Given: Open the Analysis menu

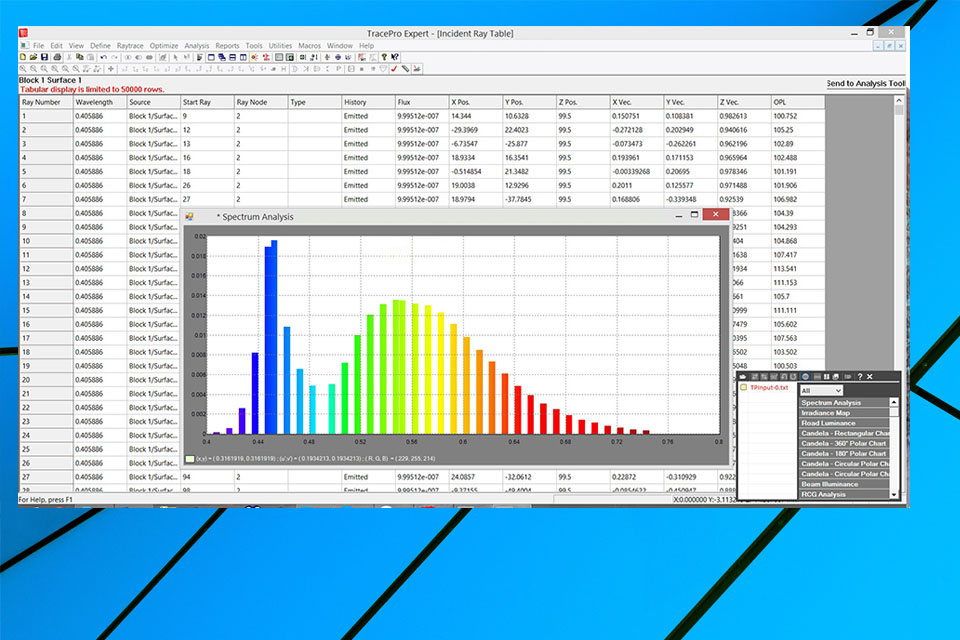Looking at the screenshot, I should coord(196,46).
